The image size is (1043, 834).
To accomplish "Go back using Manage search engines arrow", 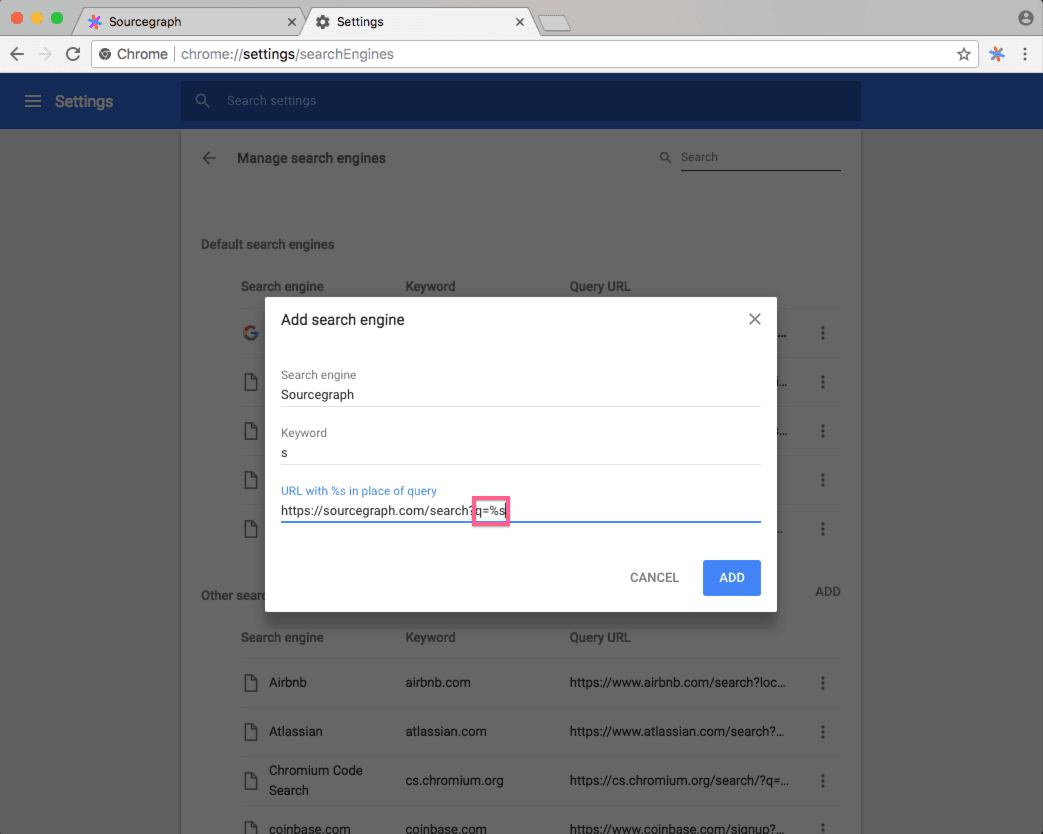I will 209,158.
